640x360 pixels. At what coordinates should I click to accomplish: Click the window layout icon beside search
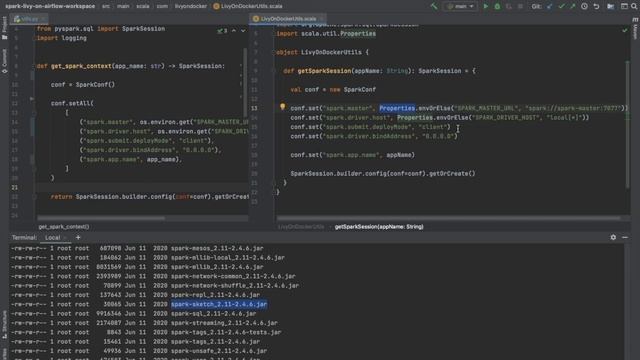pos(624,6)
